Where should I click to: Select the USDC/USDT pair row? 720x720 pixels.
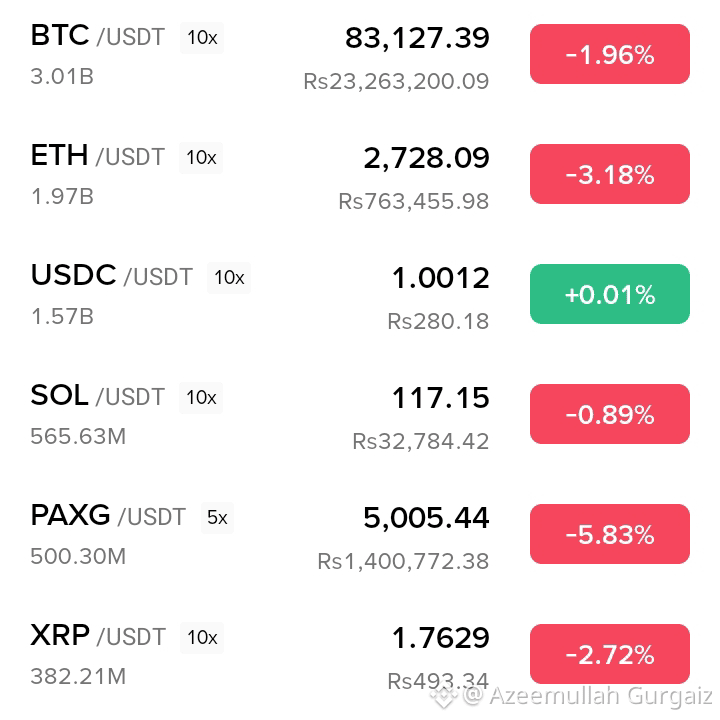coord(360,295)
